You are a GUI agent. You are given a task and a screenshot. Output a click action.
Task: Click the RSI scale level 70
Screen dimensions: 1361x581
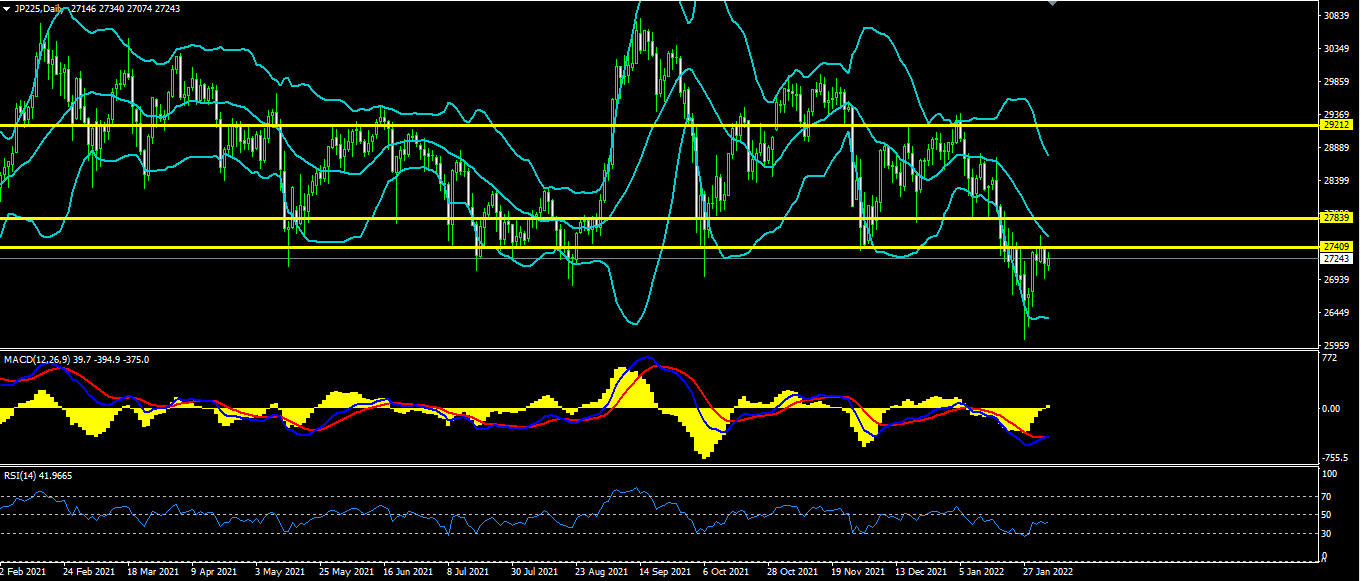coord(1327,496)
